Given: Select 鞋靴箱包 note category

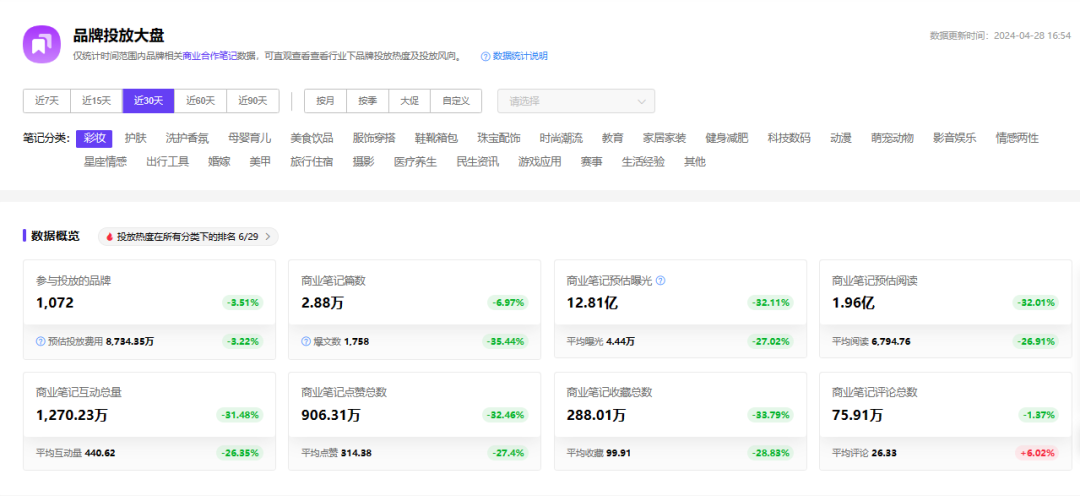Looking at the screenshot, I should 436,138.
